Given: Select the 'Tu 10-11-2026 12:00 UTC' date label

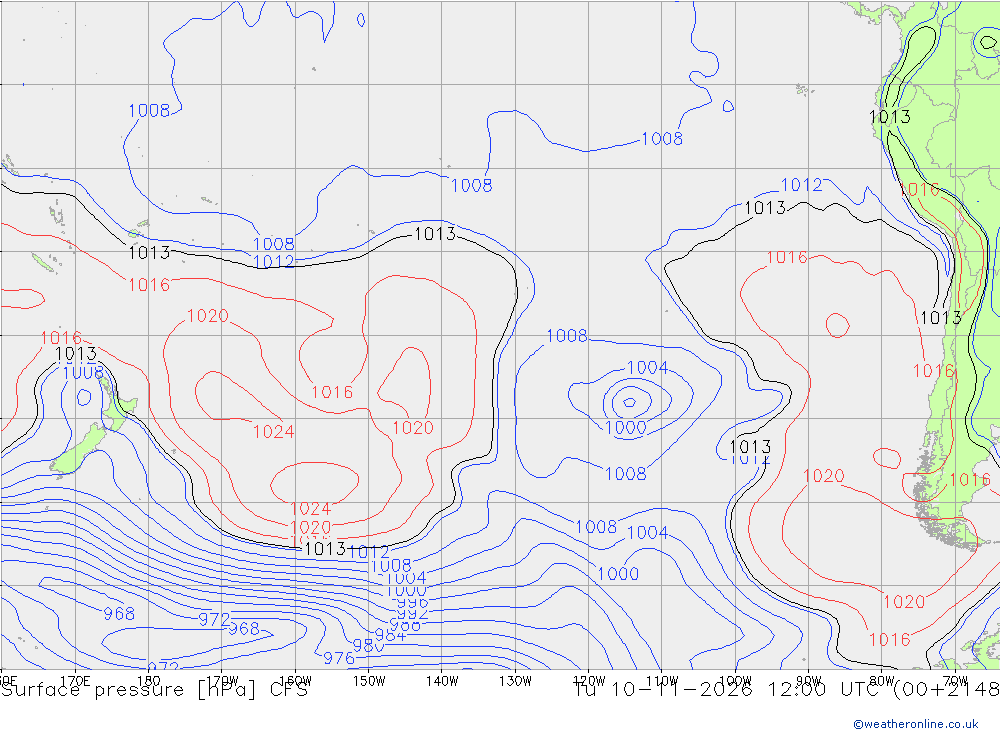Looking at the screenshot, I should click(729, 690).
